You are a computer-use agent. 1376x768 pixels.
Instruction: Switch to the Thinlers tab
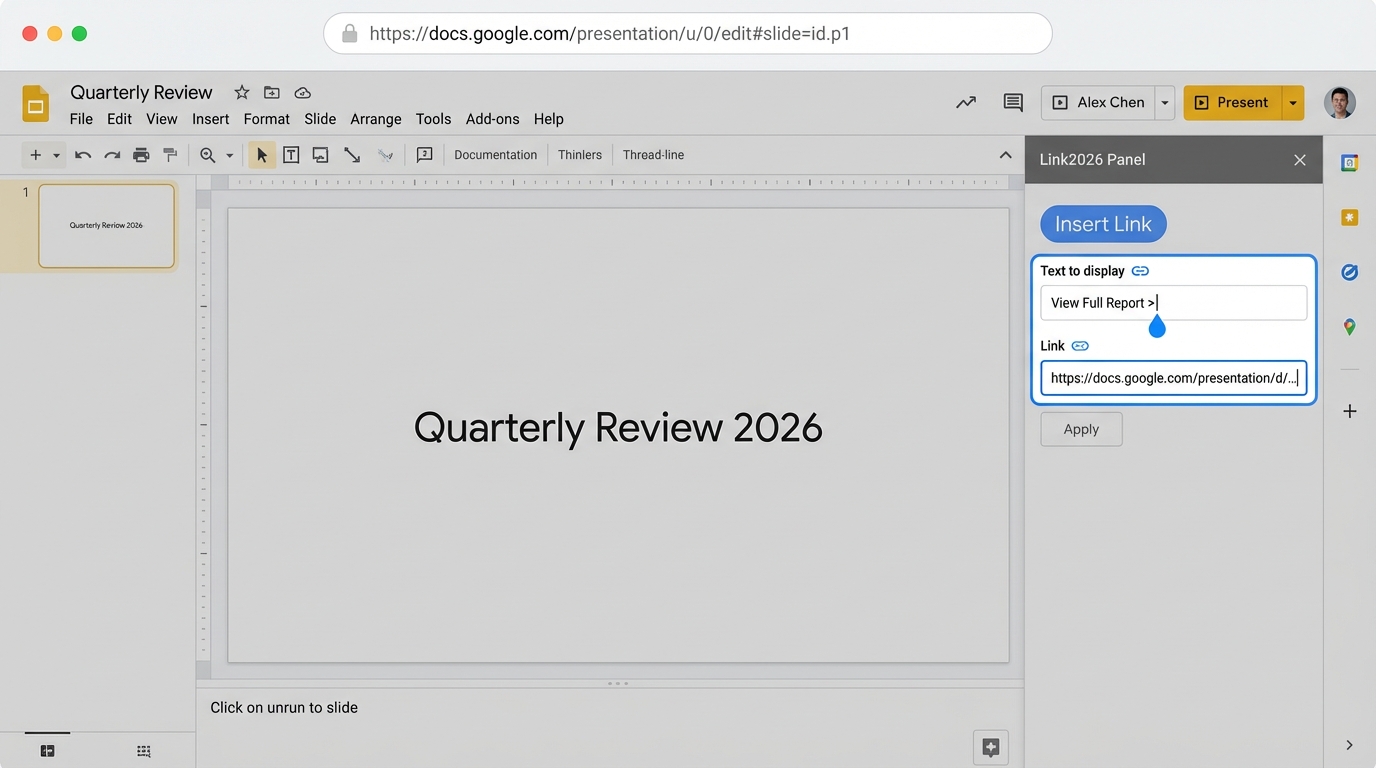579,155
